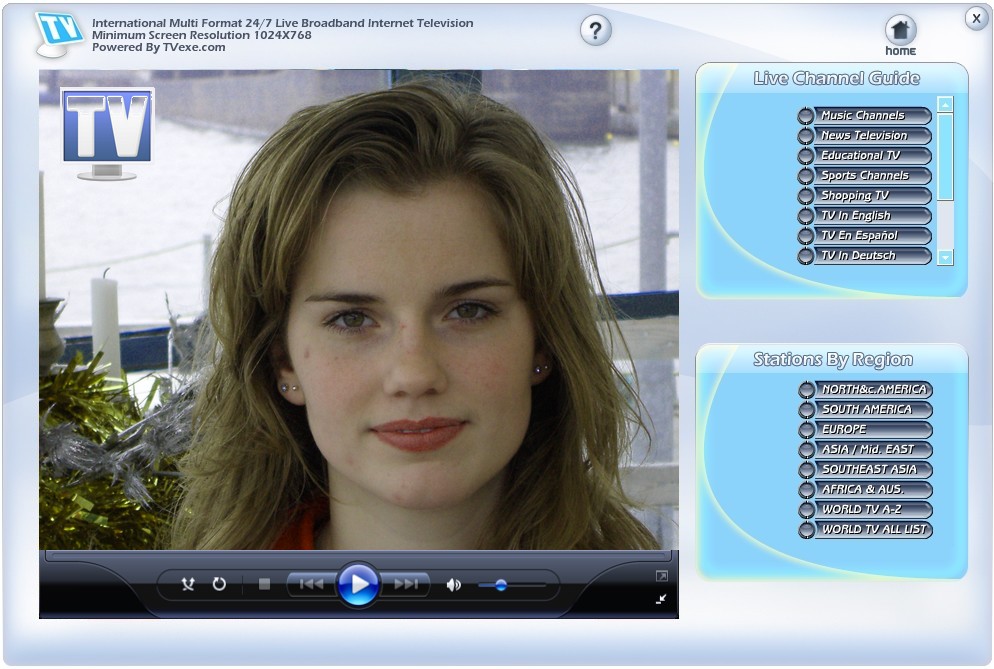Click the play button
This screenshot has width=994, height=669.
point(359,586)
